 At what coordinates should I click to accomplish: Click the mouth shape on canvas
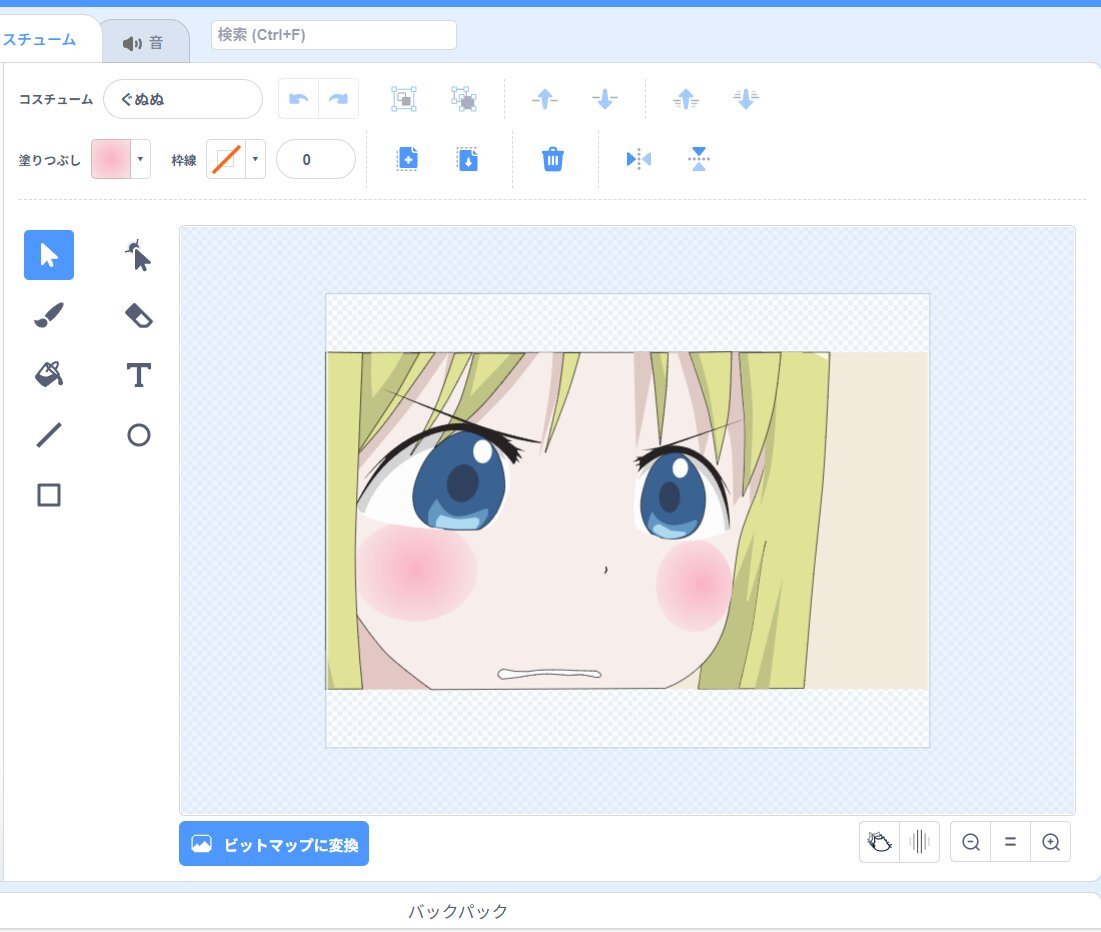(x=549, y=674)
